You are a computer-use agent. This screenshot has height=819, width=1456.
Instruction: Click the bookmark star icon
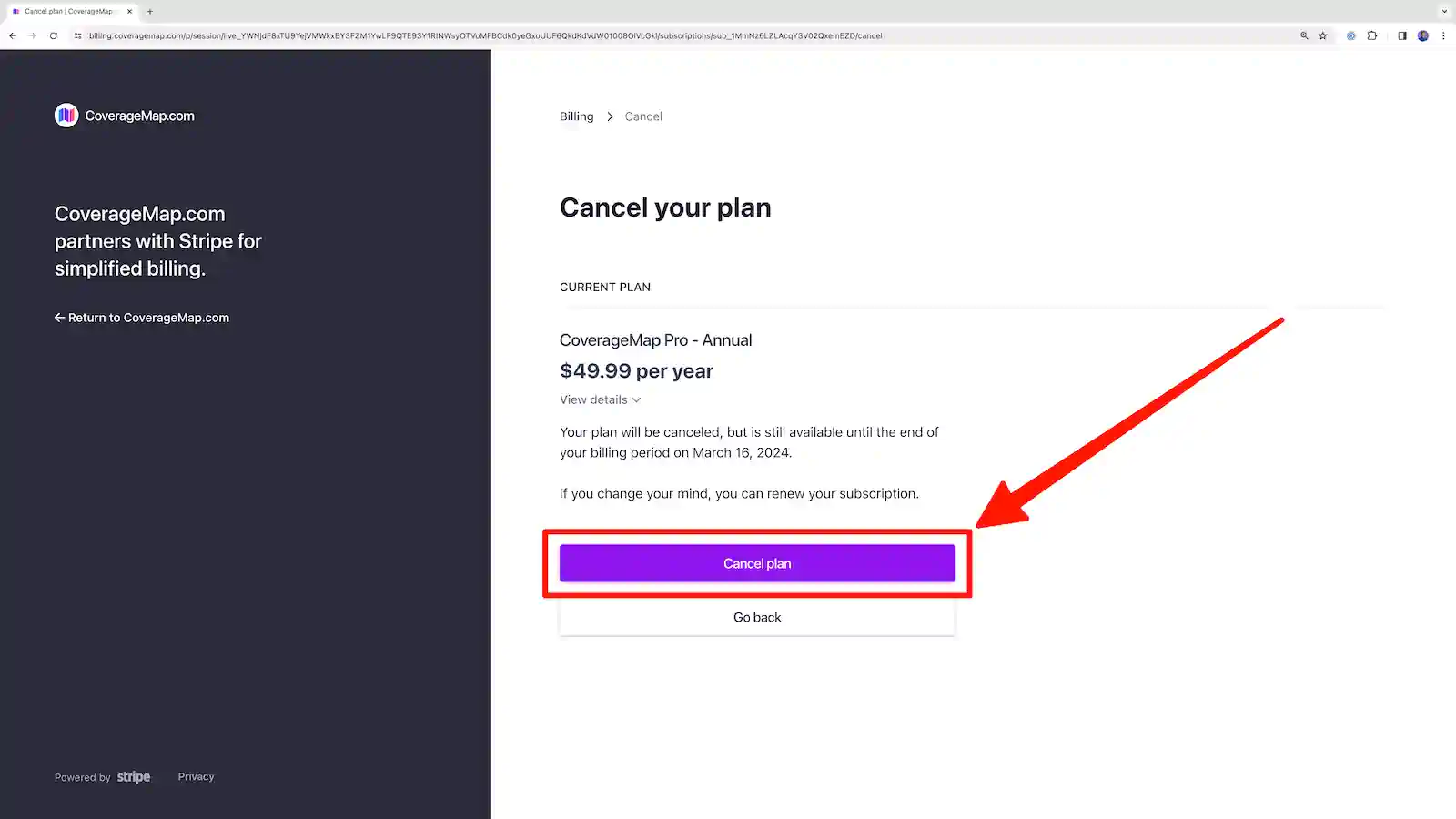1322,35
